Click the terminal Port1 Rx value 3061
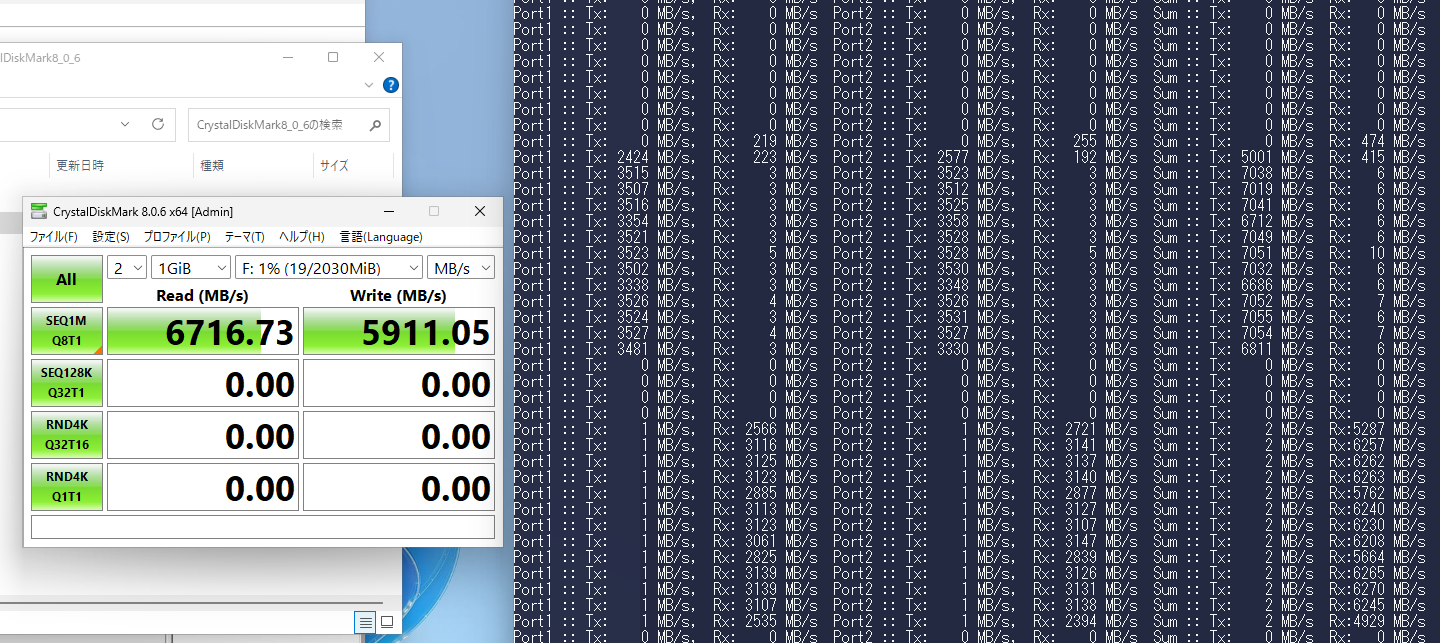This screenshot has width=1440, height=643. (x=762, y=541)
